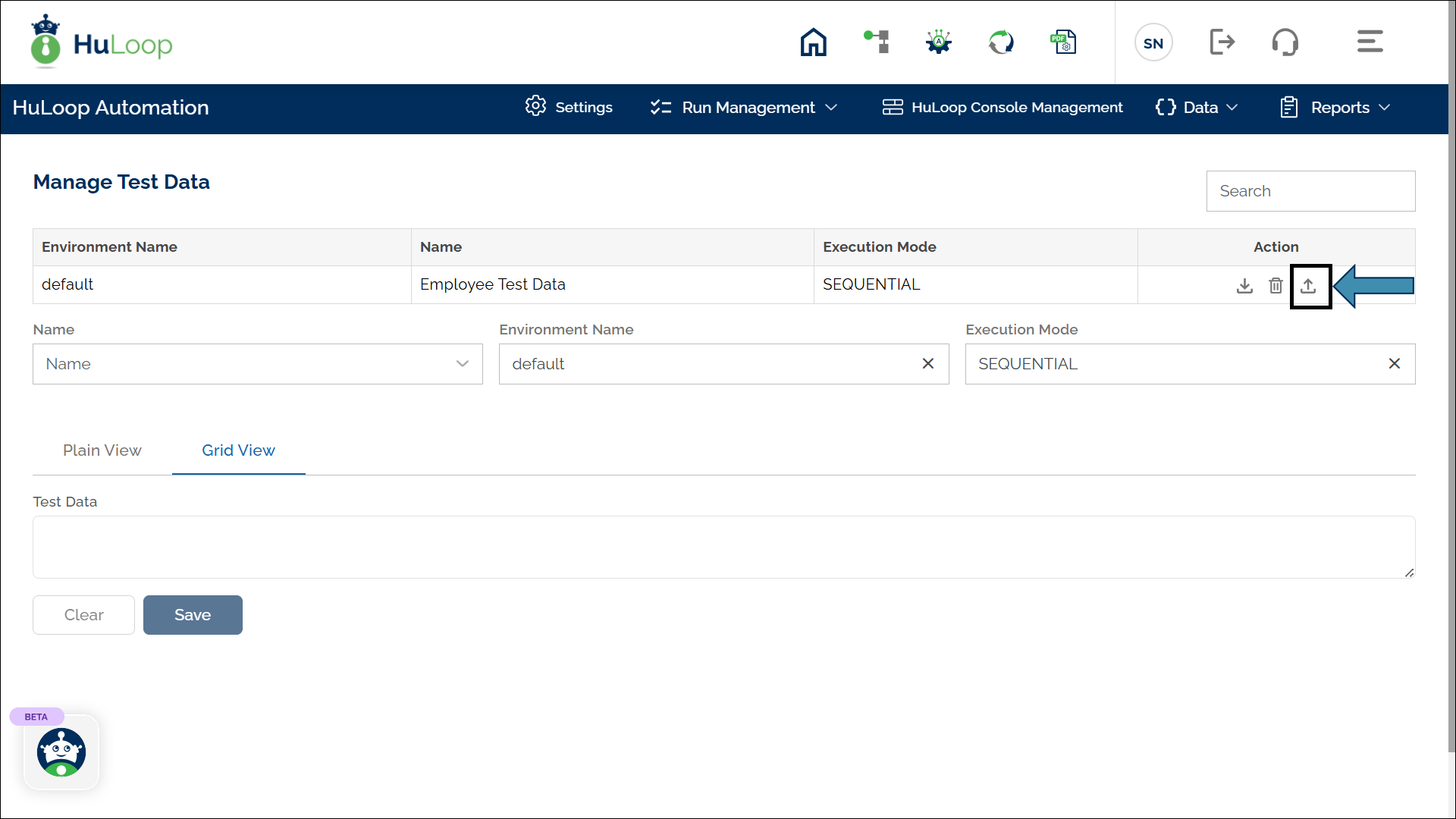This screenshot has height=819, width=1456.
Task: Open the hamburger menu icon
Action: point(1370,42)
